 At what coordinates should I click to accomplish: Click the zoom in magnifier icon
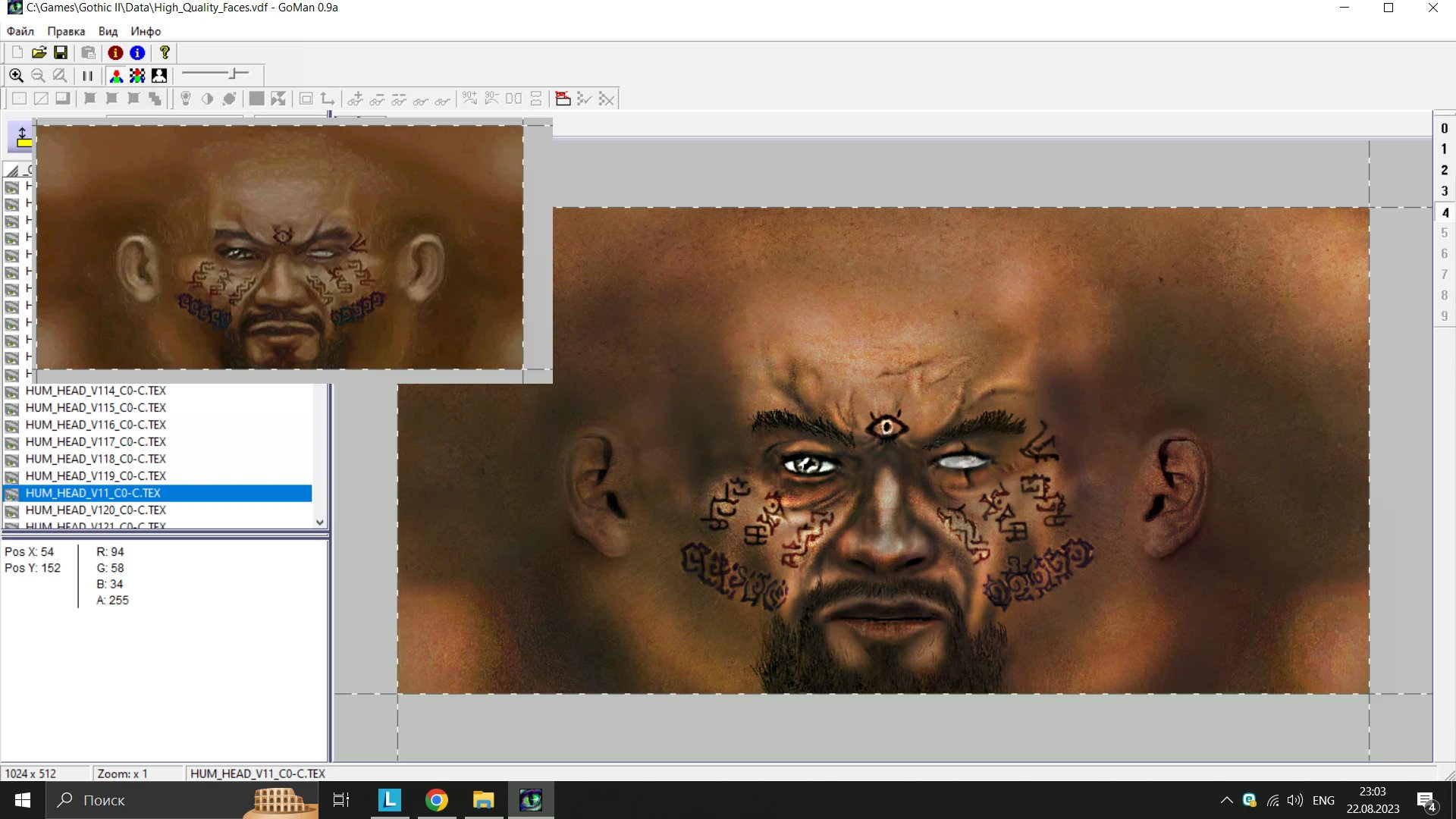click(x=16, y=76)
